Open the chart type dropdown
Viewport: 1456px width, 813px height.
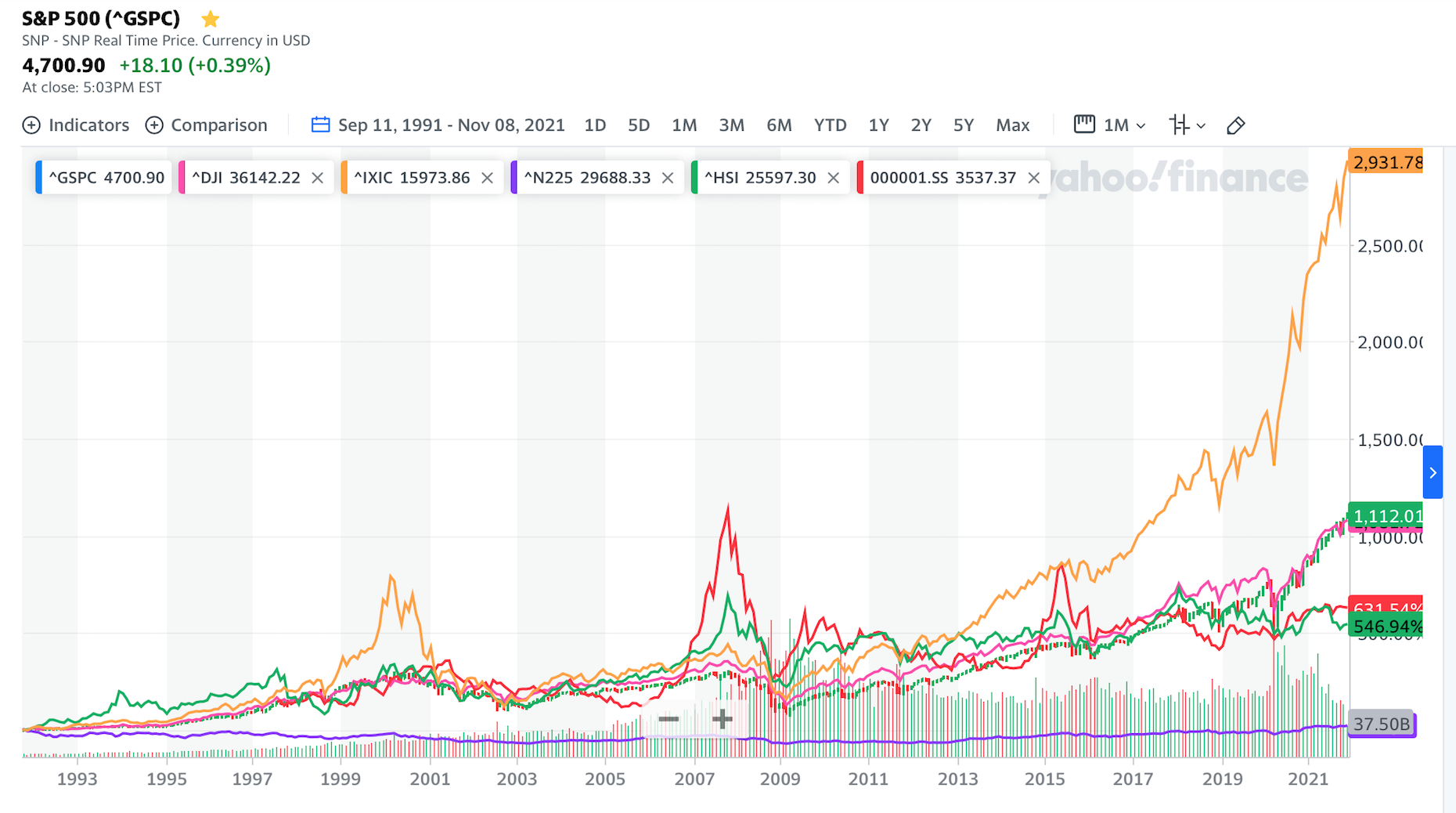point(1187,125)
